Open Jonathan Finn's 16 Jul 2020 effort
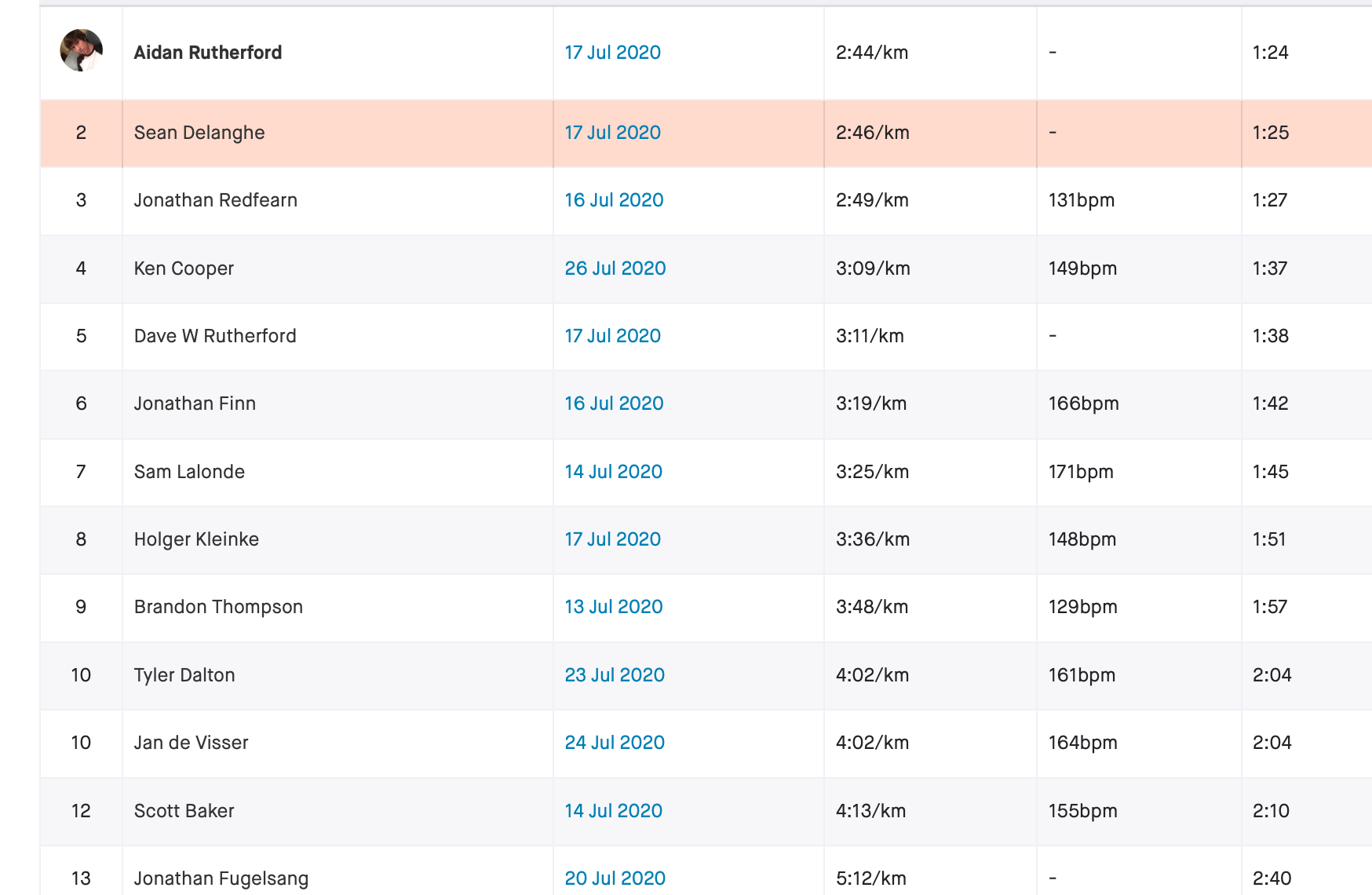Image resolution: width=1372 pixels, height=895 pixels. (614, 404)
